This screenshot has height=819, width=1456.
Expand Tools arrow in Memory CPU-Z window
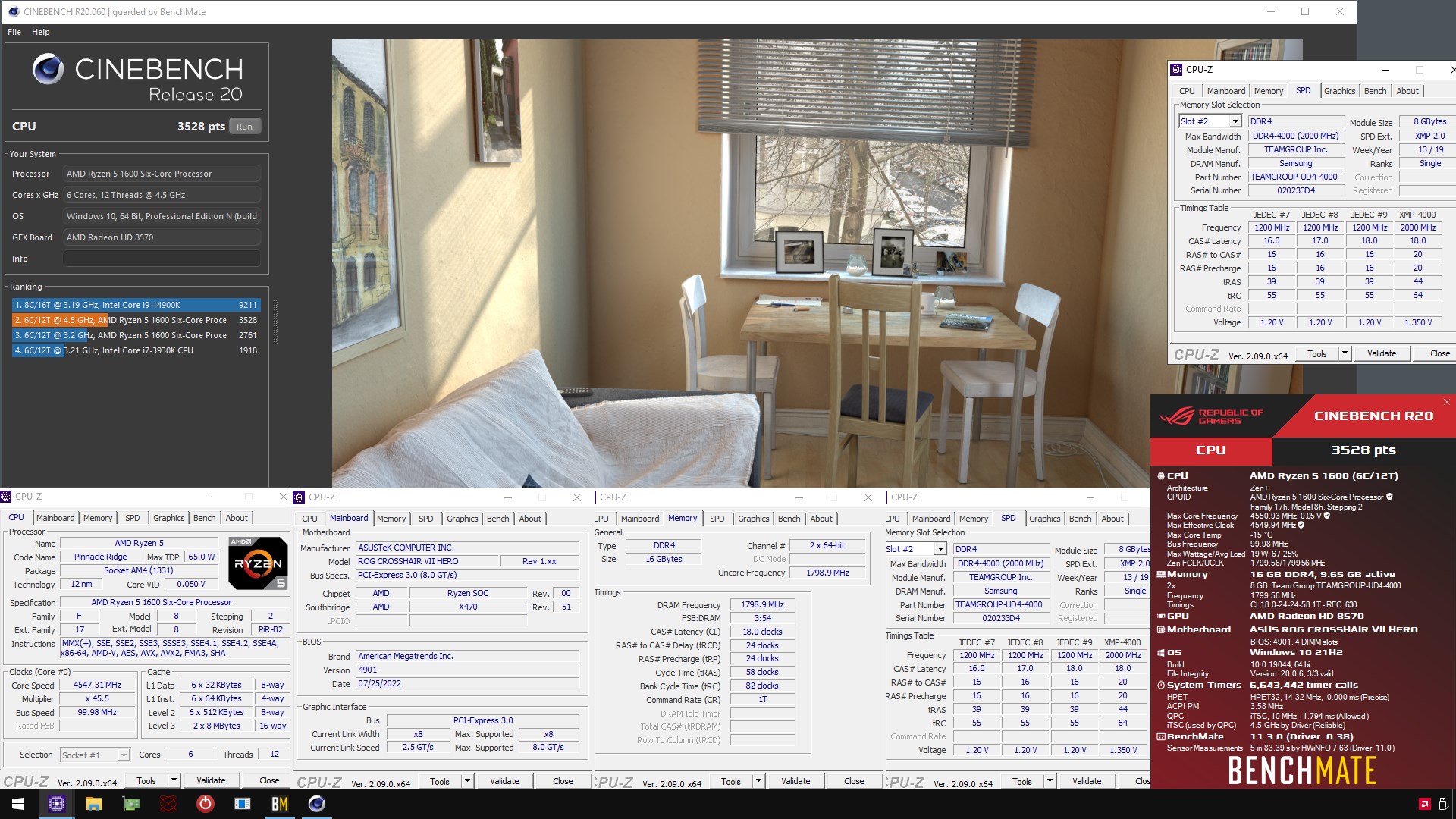coord(758,781)
